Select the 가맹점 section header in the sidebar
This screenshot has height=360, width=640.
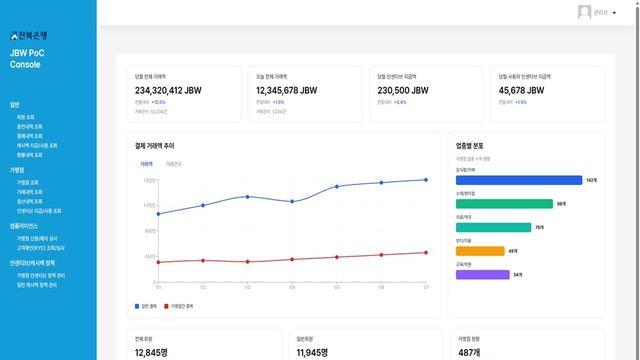tap(17, 170)
